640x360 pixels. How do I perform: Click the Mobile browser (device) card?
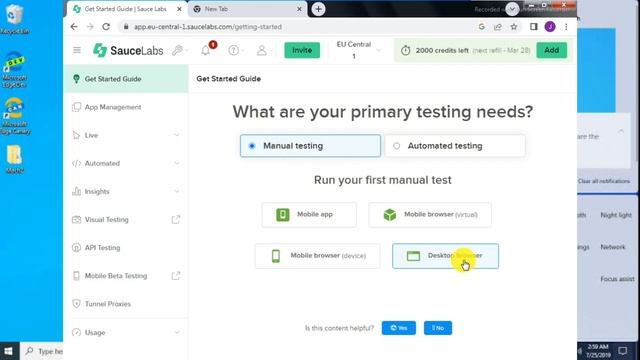tap(317, 256)
